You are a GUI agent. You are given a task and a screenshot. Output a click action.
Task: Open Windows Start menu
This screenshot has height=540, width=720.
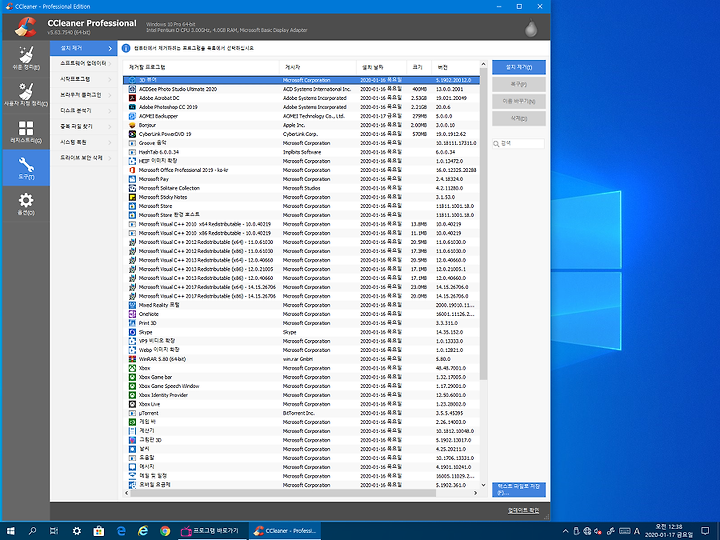tap(10, 531)
